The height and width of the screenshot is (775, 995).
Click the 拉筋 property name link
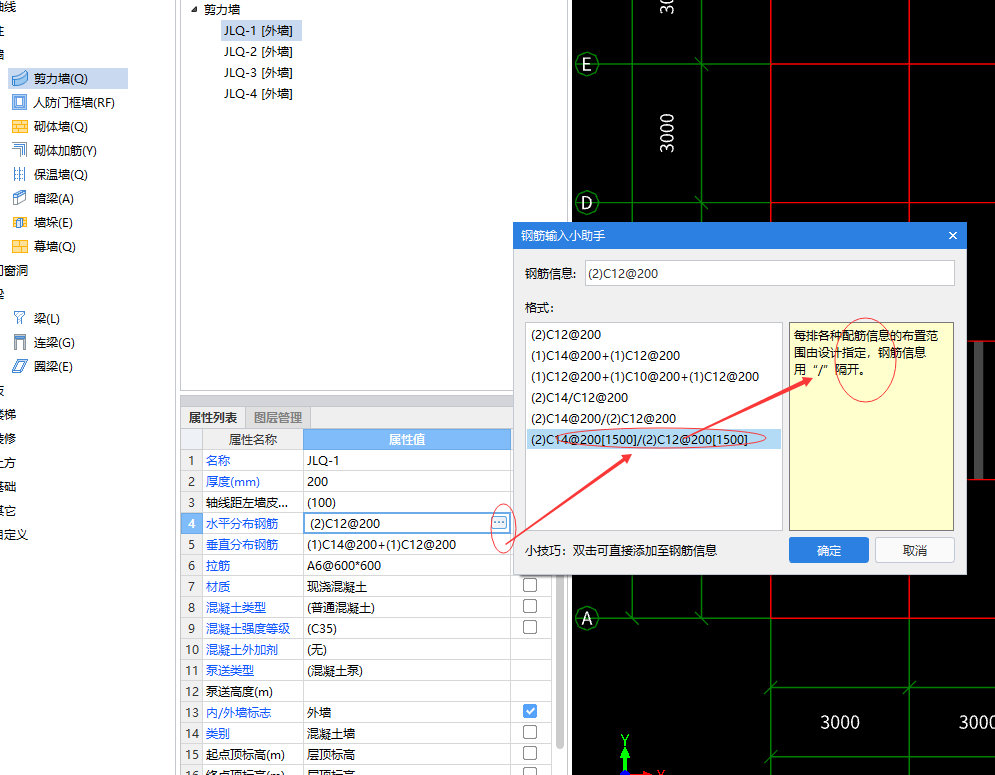[x=218, y=565]
